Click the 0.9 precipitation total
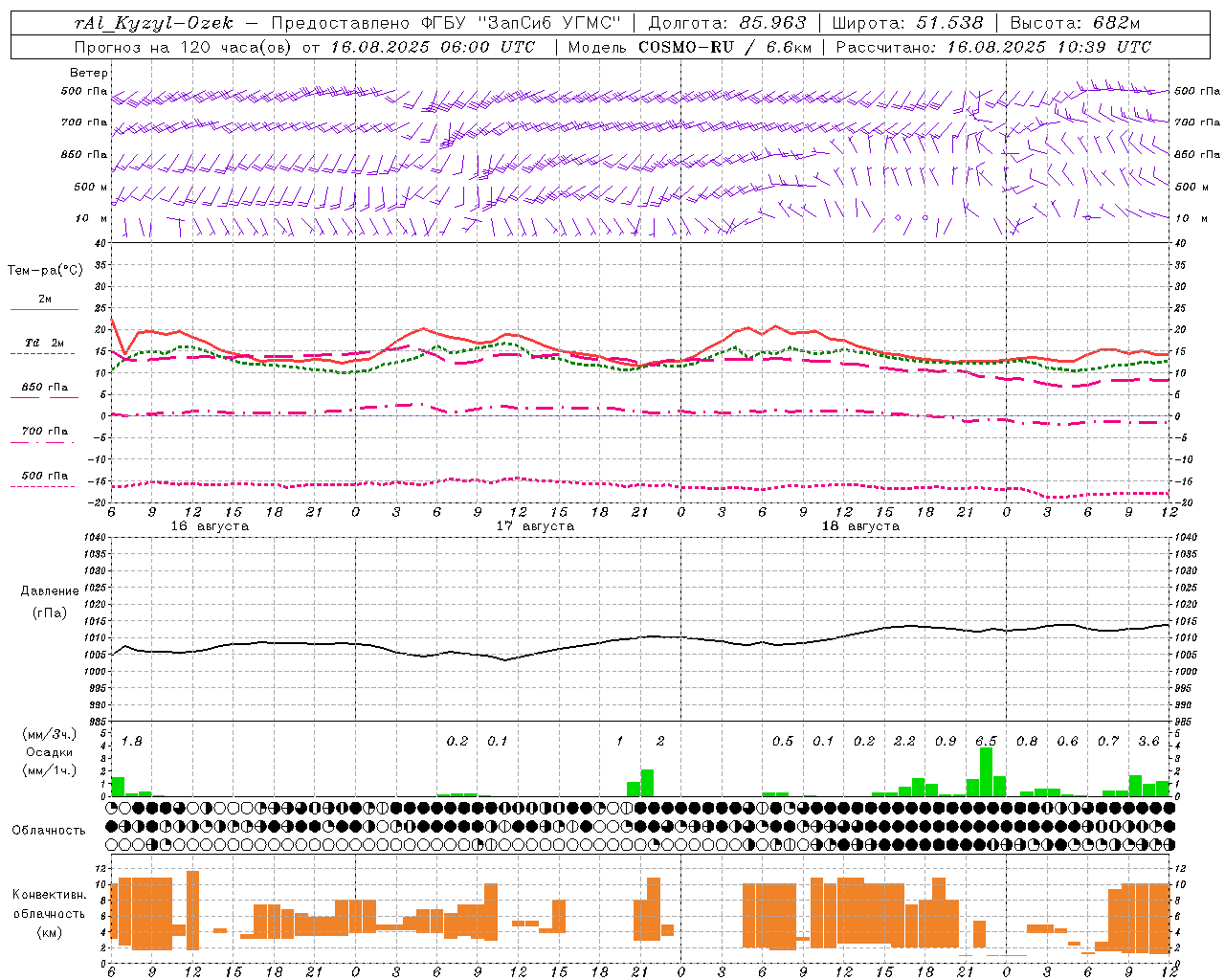Screen dimensions: 1225x980 tap(946, 742)
